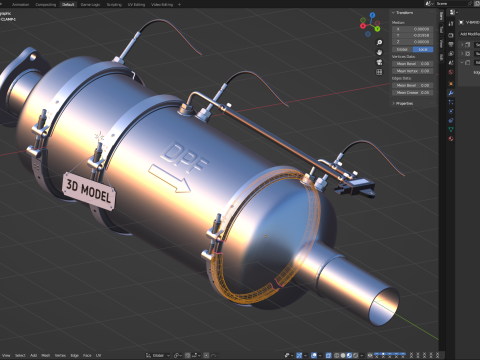The height and width of the screenshot is (360, 480).
Task: Select the Global orientation toggle
Action: click(403, 49)
